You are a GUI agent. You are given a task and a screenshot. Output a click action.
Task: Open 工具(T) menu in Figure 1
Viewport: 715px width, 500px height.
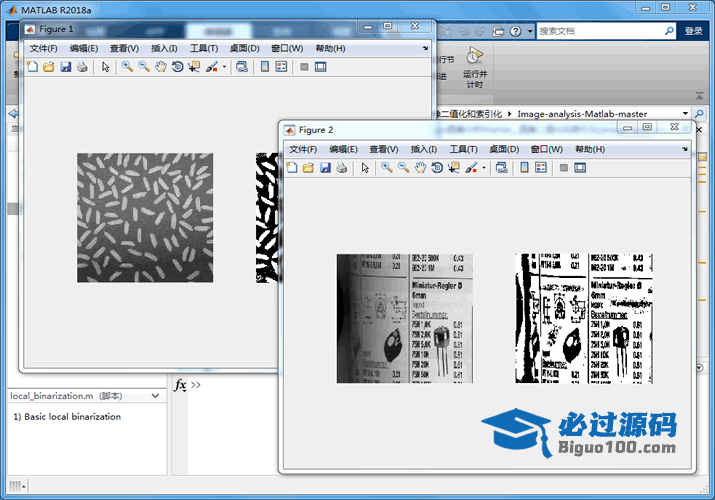204,48
